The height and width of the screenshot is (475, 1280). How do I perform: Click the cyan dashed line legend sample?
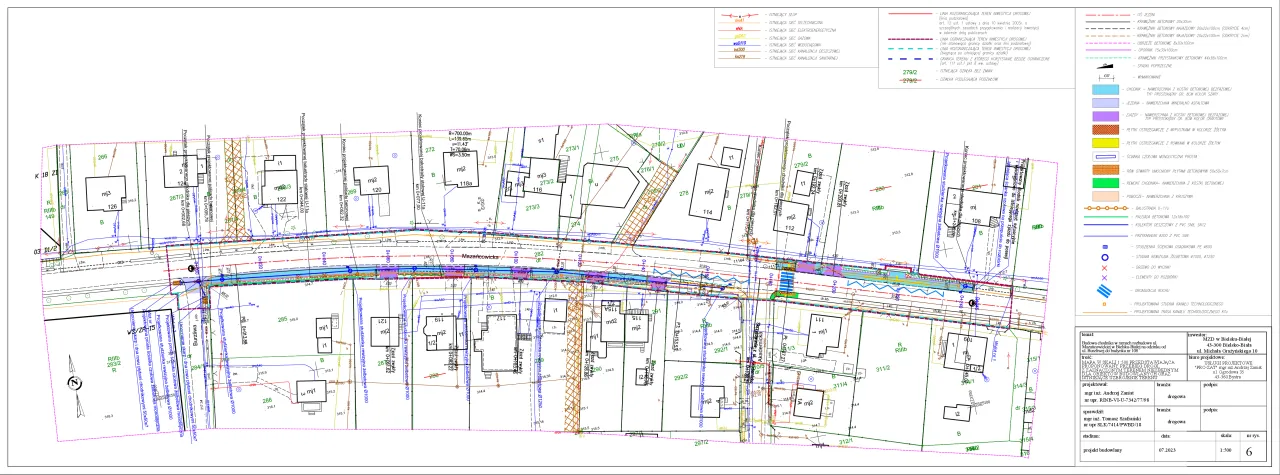pyautogui.click(x=910, y=49)
